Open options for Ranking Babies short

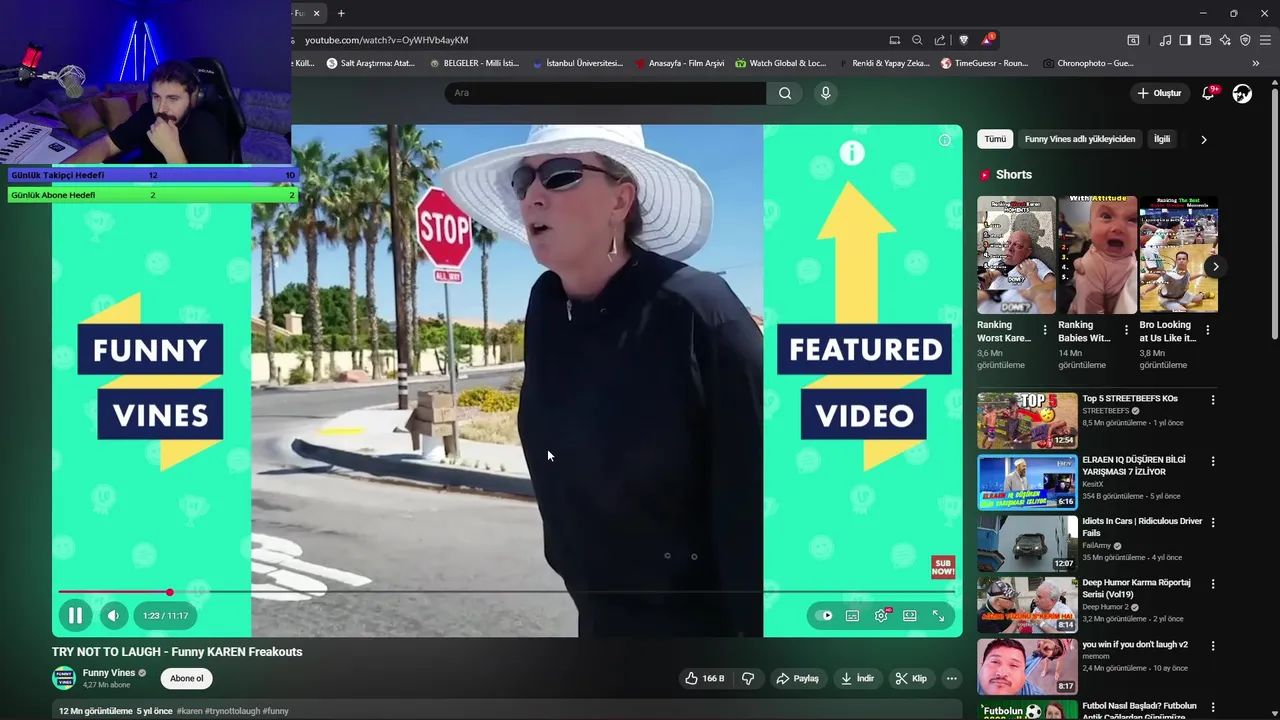click(x=1126, y=330)
